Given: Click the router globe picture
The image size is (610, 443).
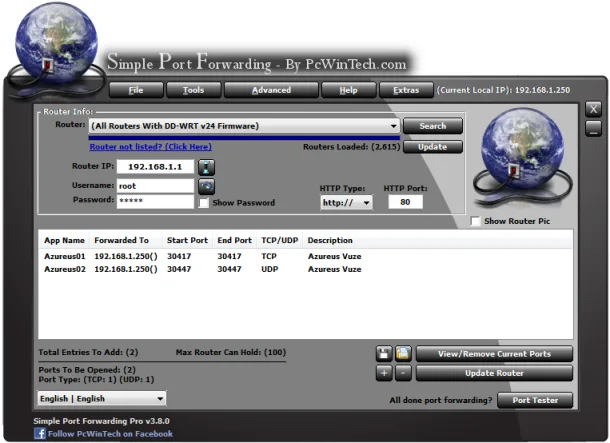Looking at the screenshot, I should tap(522, 158).
